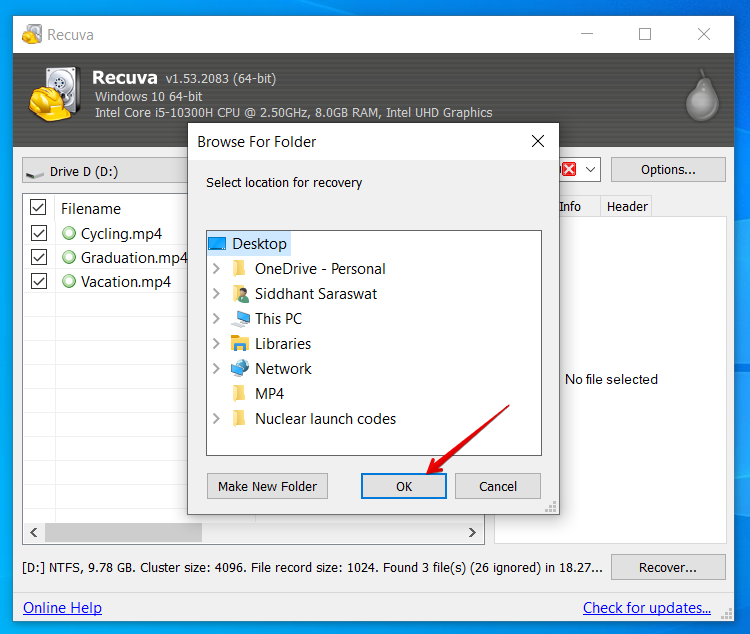Click the OneDrive - Personal folder icon

coord(239,268)
